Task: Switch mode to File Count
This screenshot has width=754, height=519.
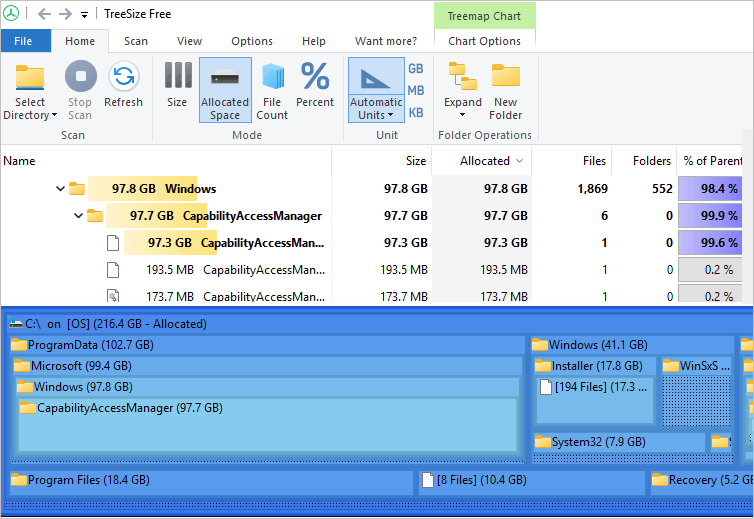Action: (272, 91)
